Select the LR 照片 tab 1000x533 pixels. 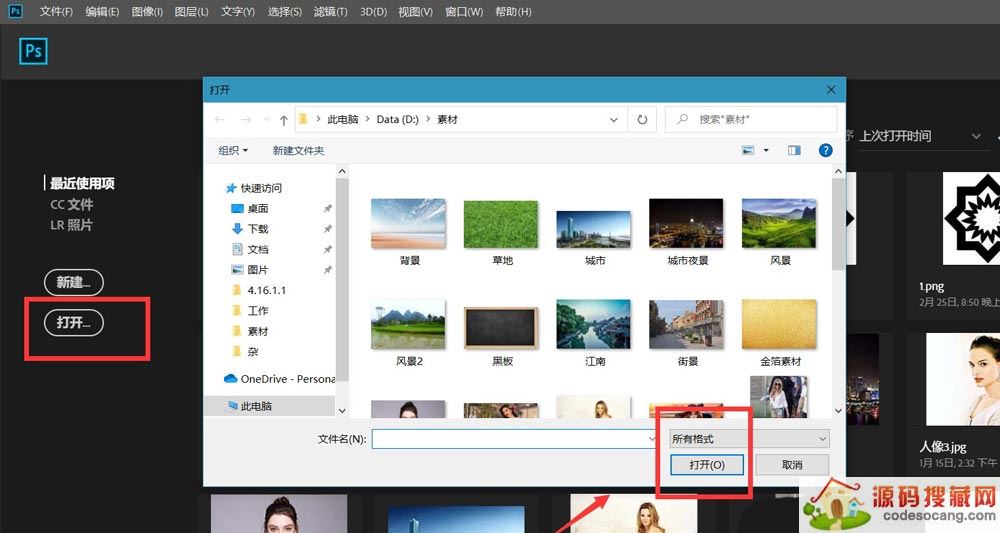(x=71, y=225)
